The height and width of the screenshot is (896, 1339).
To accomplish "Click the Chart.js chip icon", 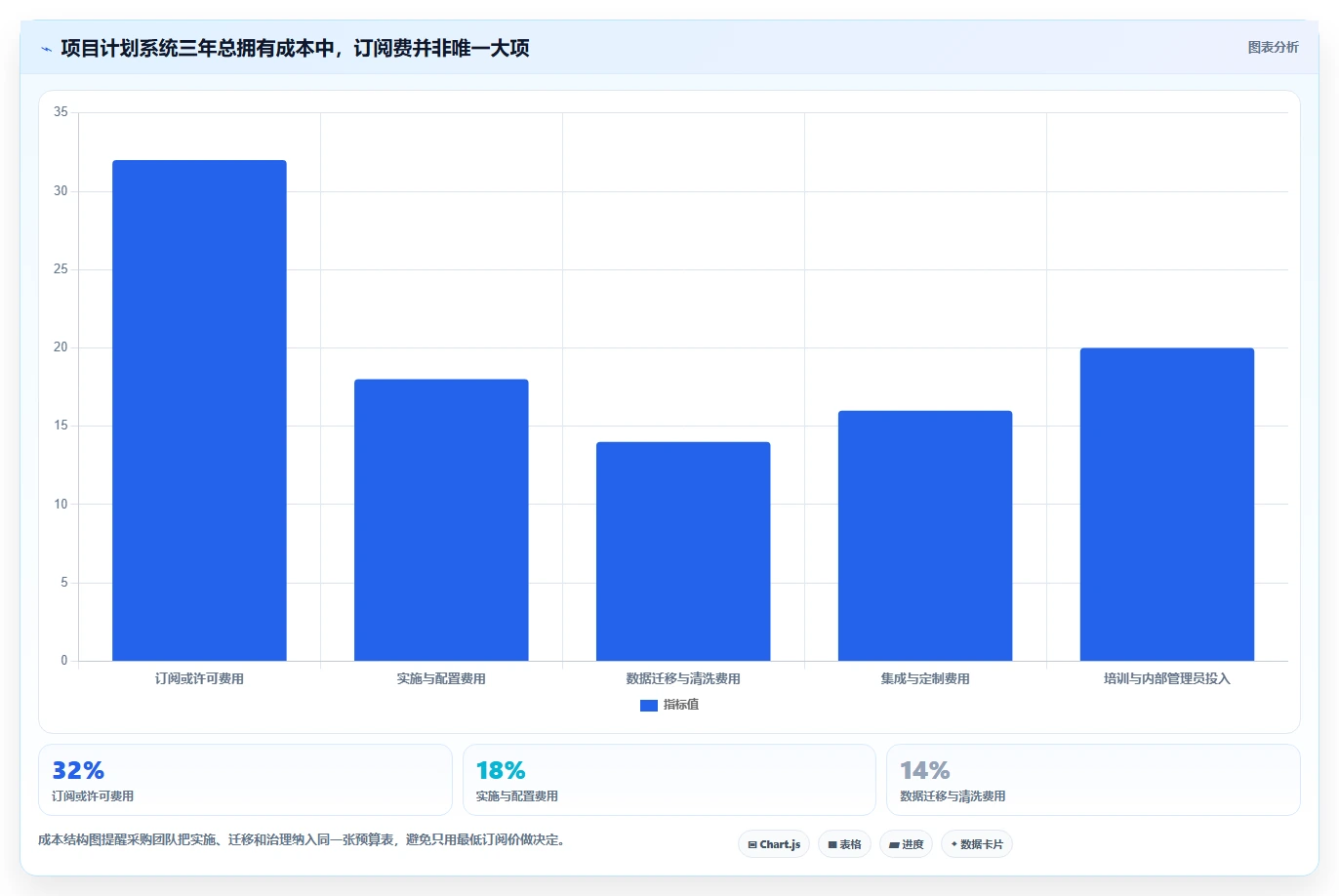I will (752, 844).
